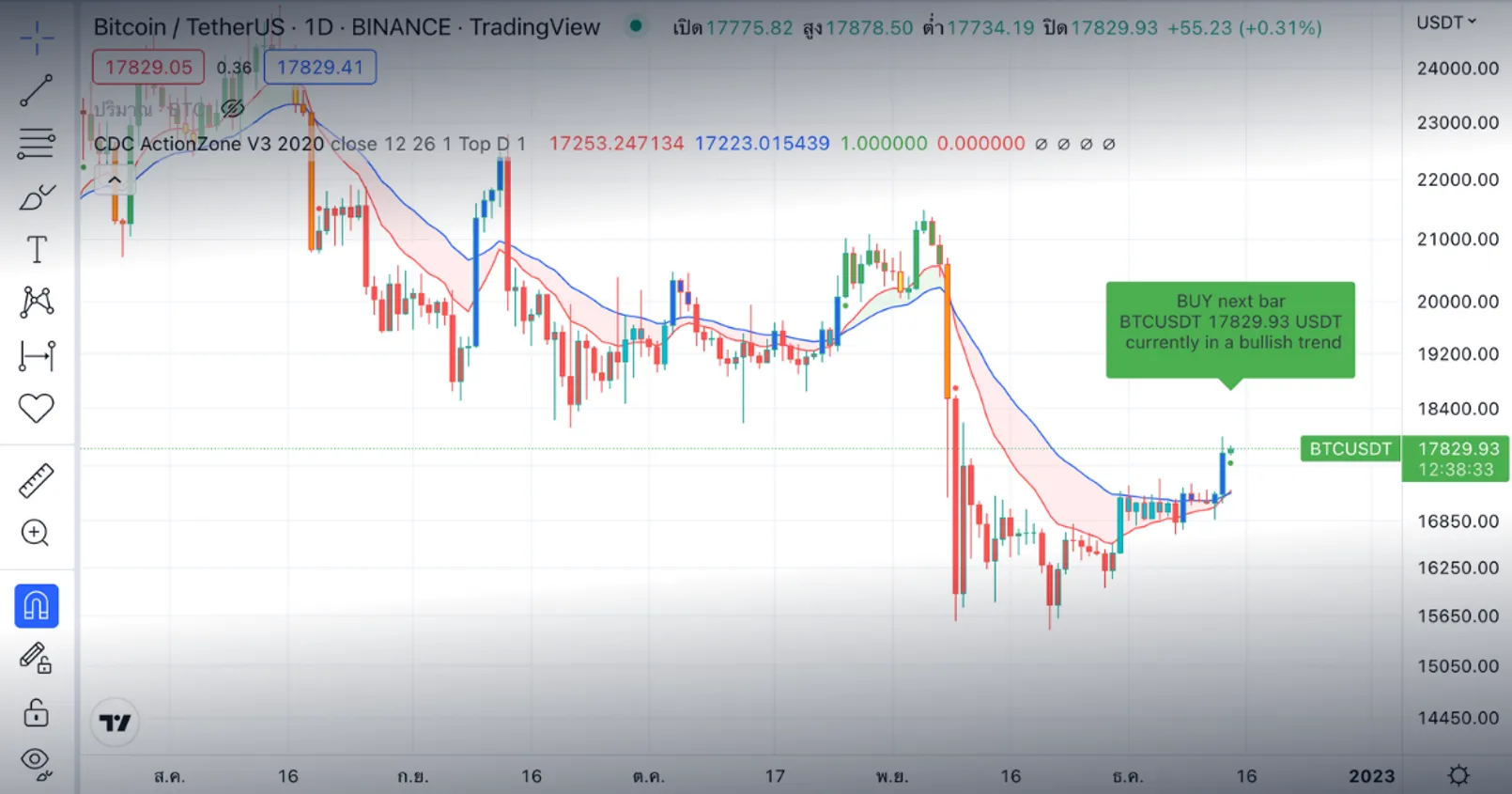Select the Text annotation tool
This screenshot has width=1512, height=794.
coord(37,250)
